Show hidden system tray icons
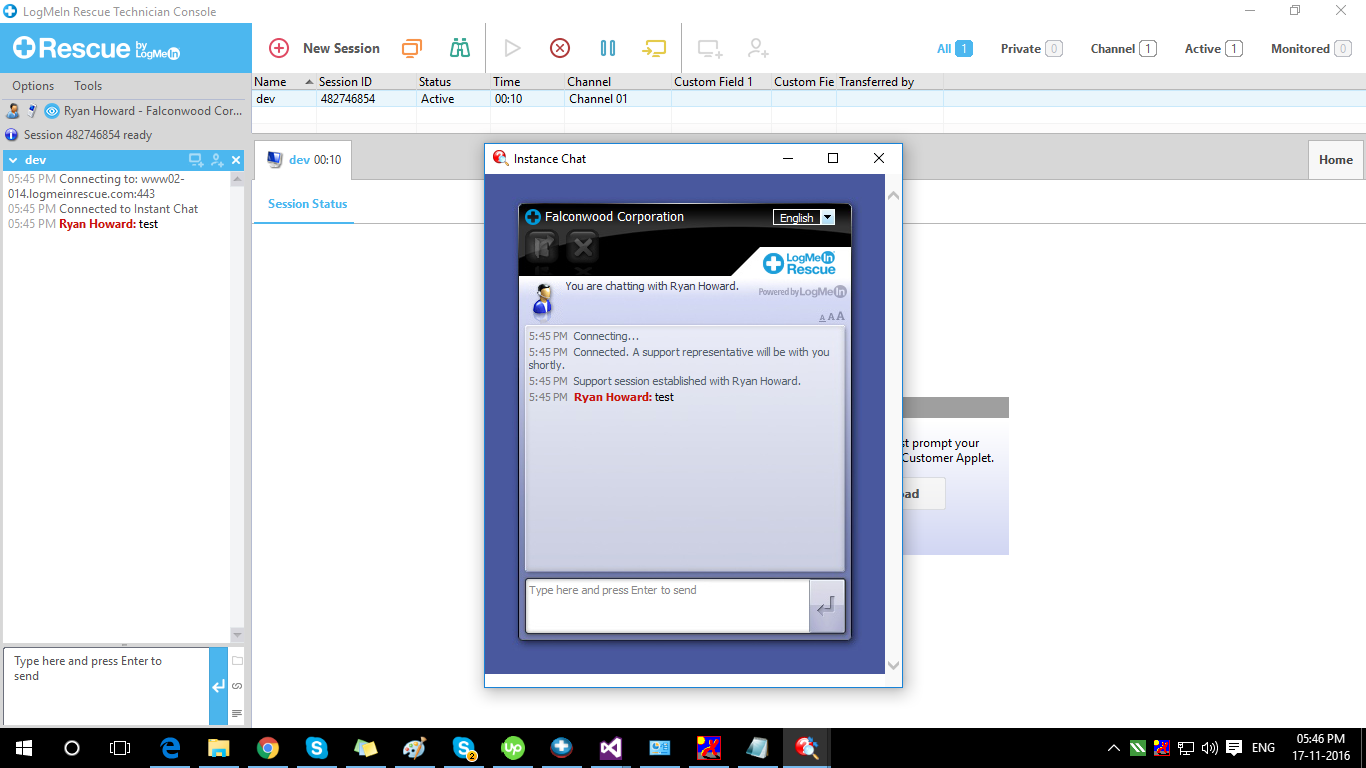Image resolution: width=1366 pixels, height=768 pixels. tap(1114, 748)
